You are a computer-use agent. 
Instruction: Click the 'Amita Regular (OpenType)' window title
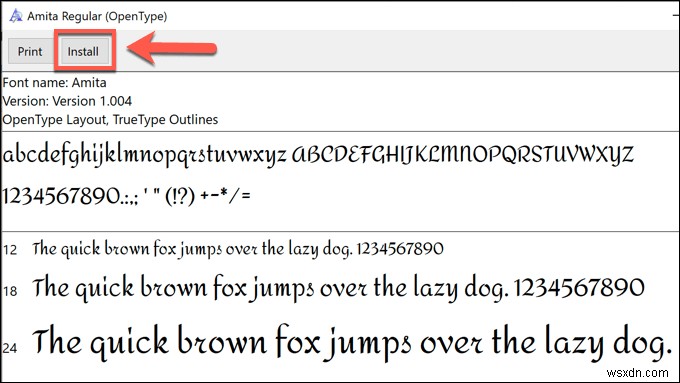[x=97, y=16]
